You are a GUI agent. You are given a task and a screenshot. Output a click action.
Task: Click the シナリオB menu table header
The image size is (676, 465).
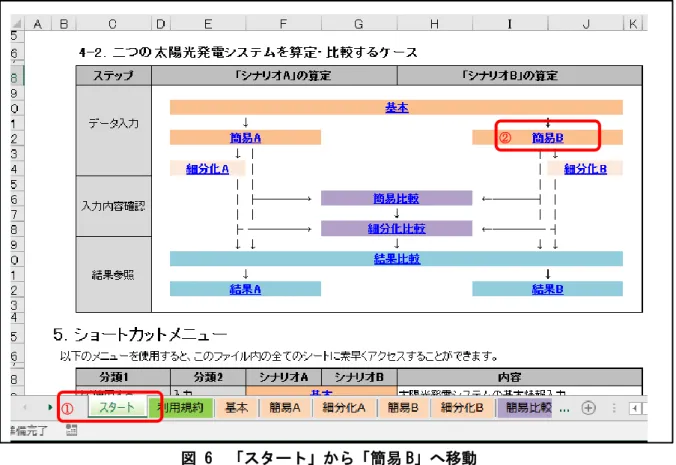pyautogui.click(x=359, y=377)
